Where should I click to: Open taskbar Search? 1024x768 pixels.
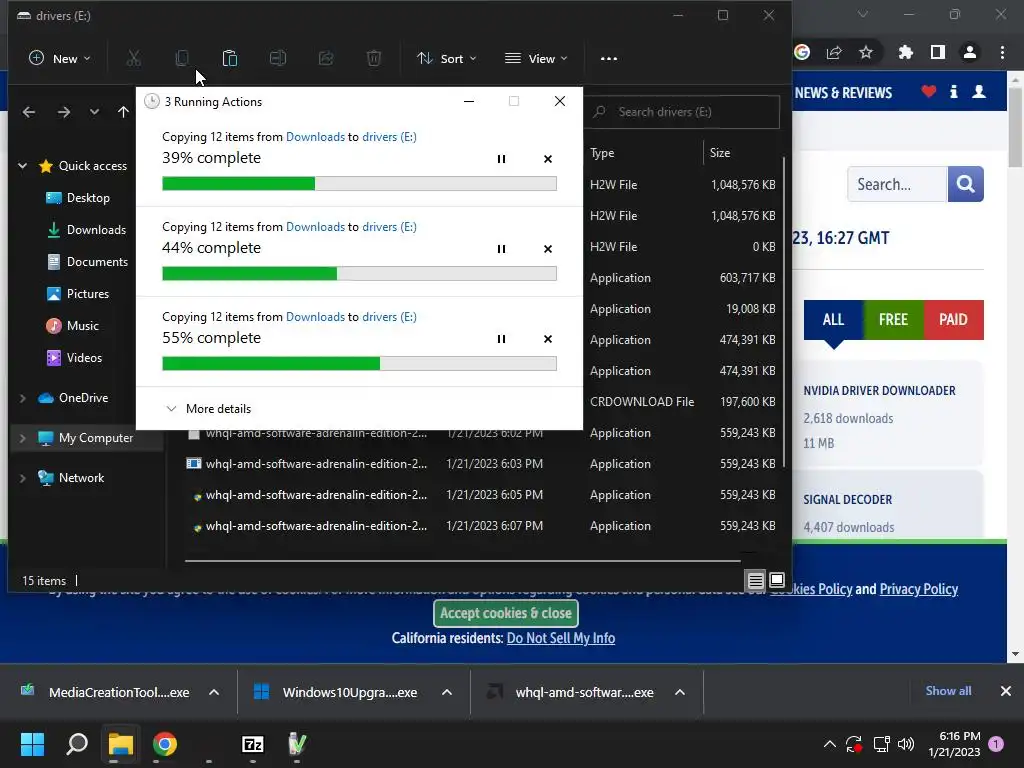pos(77,744)
